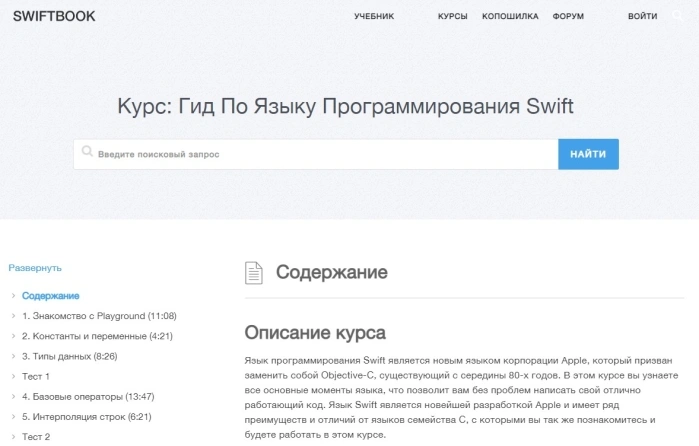Expand chevron beside Тест 2
699x446 pixels.
(x=13, y=436)
